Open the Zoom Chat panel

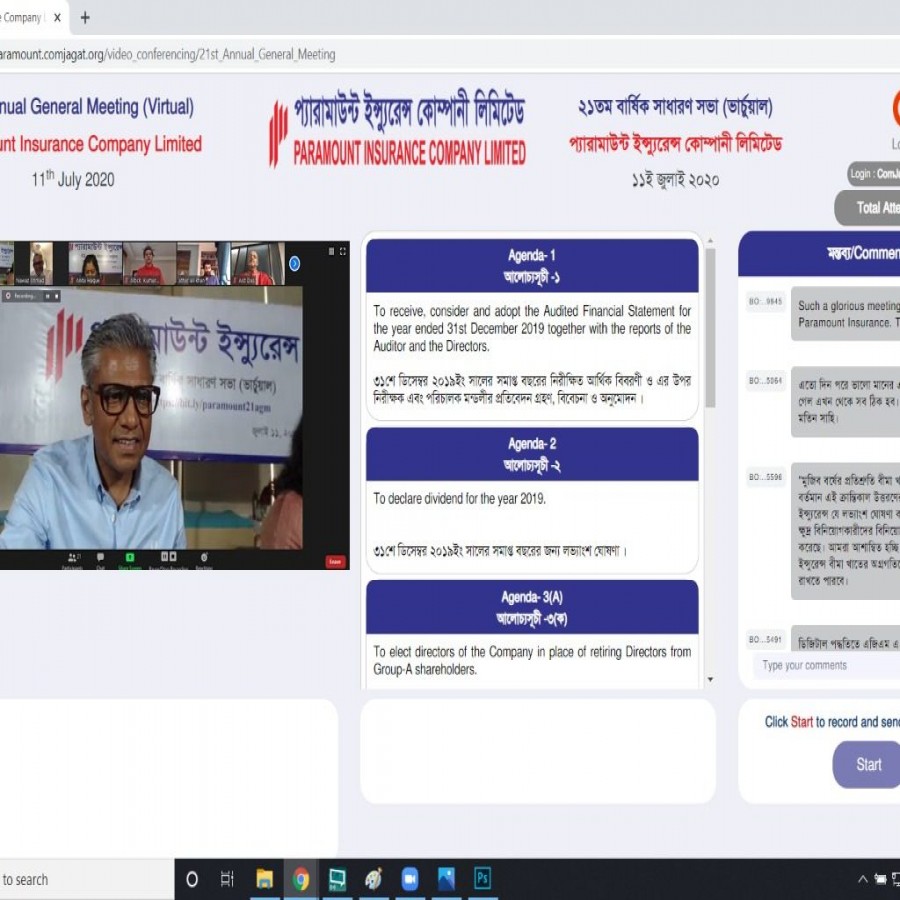tap(100, 560)
